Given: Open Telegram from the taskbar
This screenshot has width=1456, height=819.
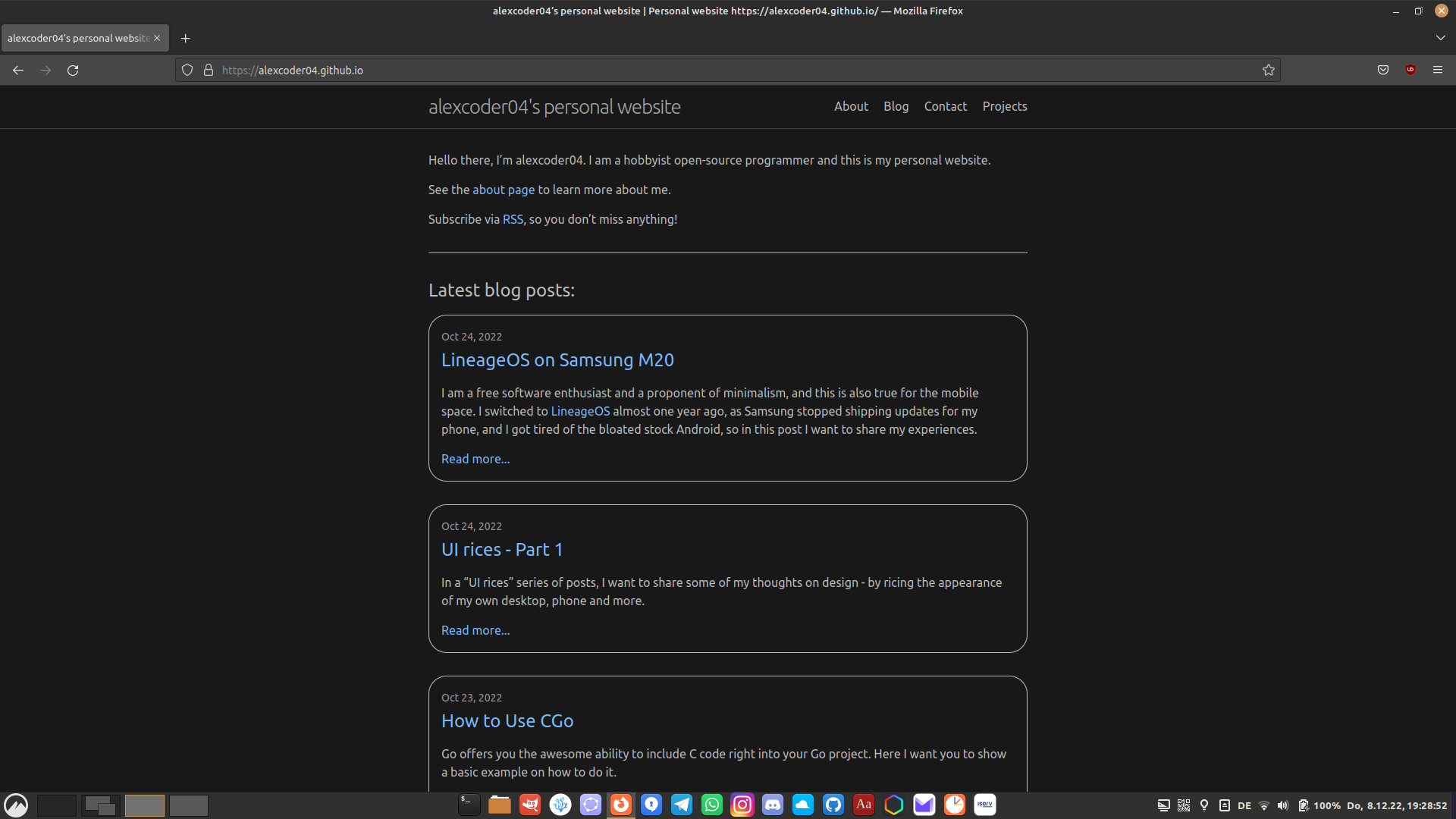Looking at the screenshot, I should [682, 805].
